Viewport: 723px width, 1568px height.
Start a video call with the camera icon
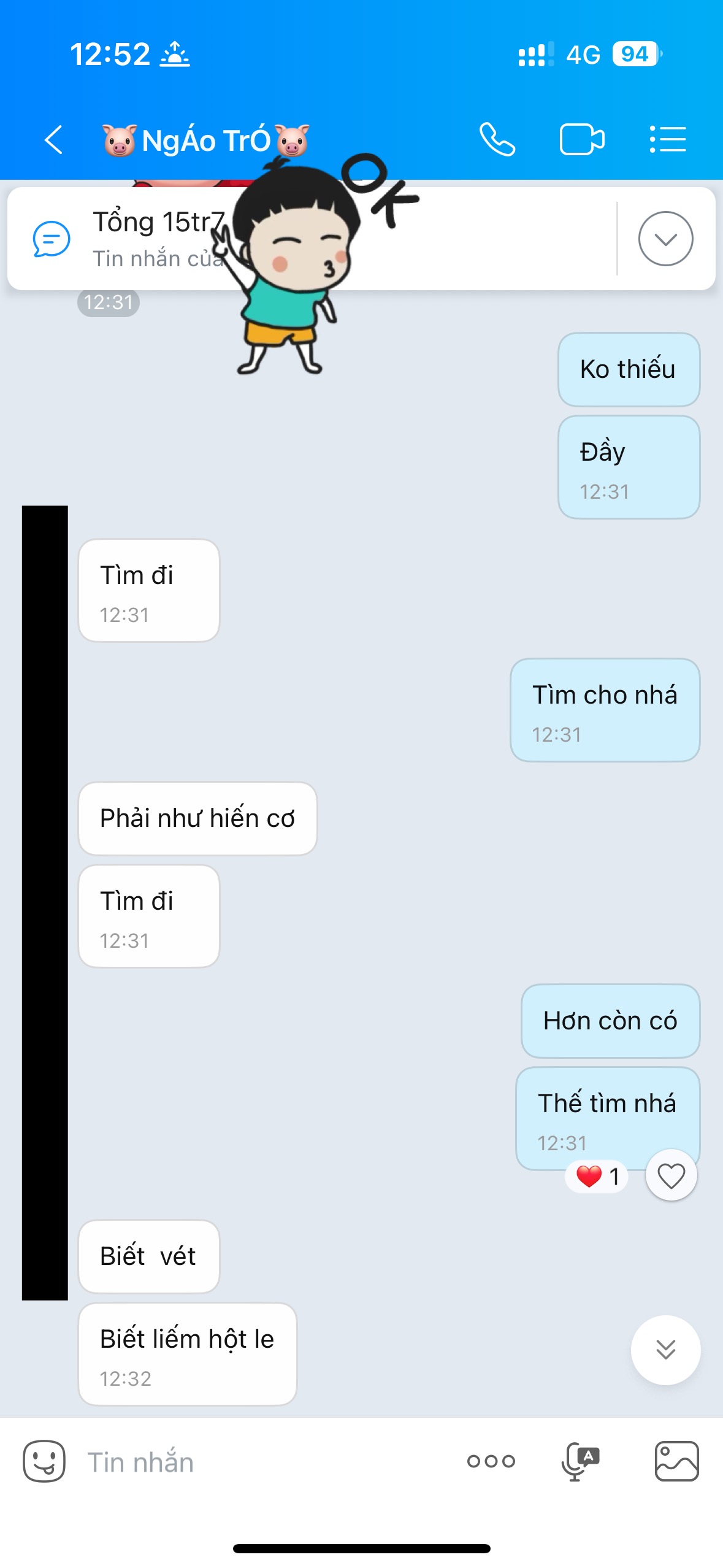[582, 140]
